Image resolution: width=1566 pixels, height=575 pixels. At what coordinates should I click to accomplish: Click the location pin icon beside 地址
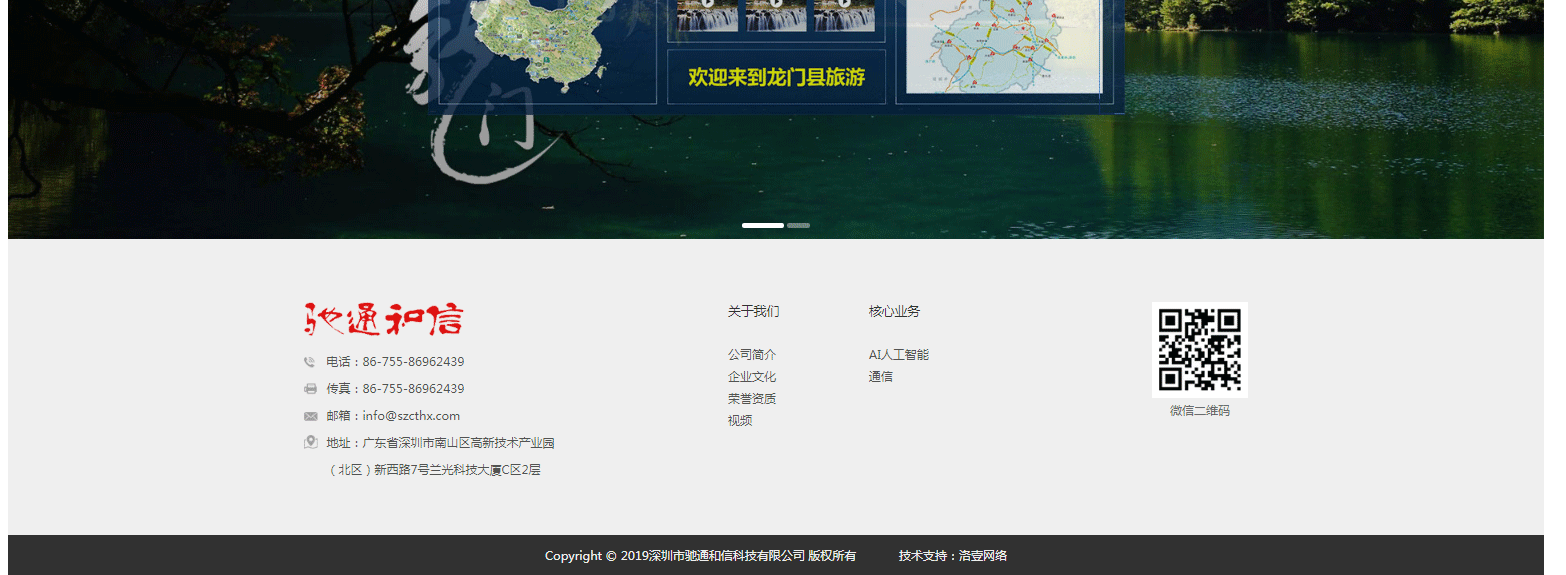310,442
